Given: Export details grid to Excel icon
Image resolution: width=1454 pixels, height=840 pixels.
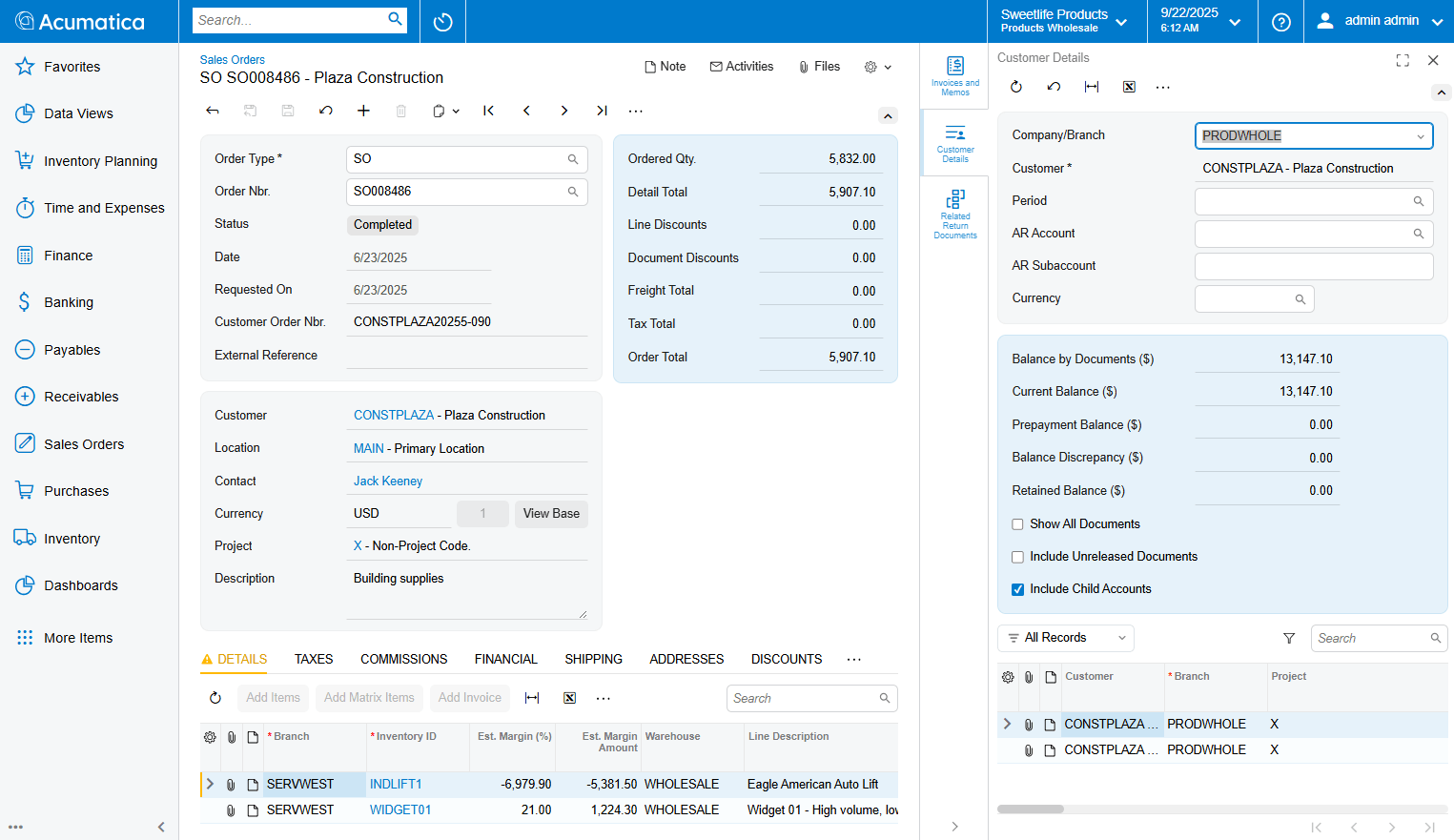Looking at the screenshot, I should click(x=569, y=698).
